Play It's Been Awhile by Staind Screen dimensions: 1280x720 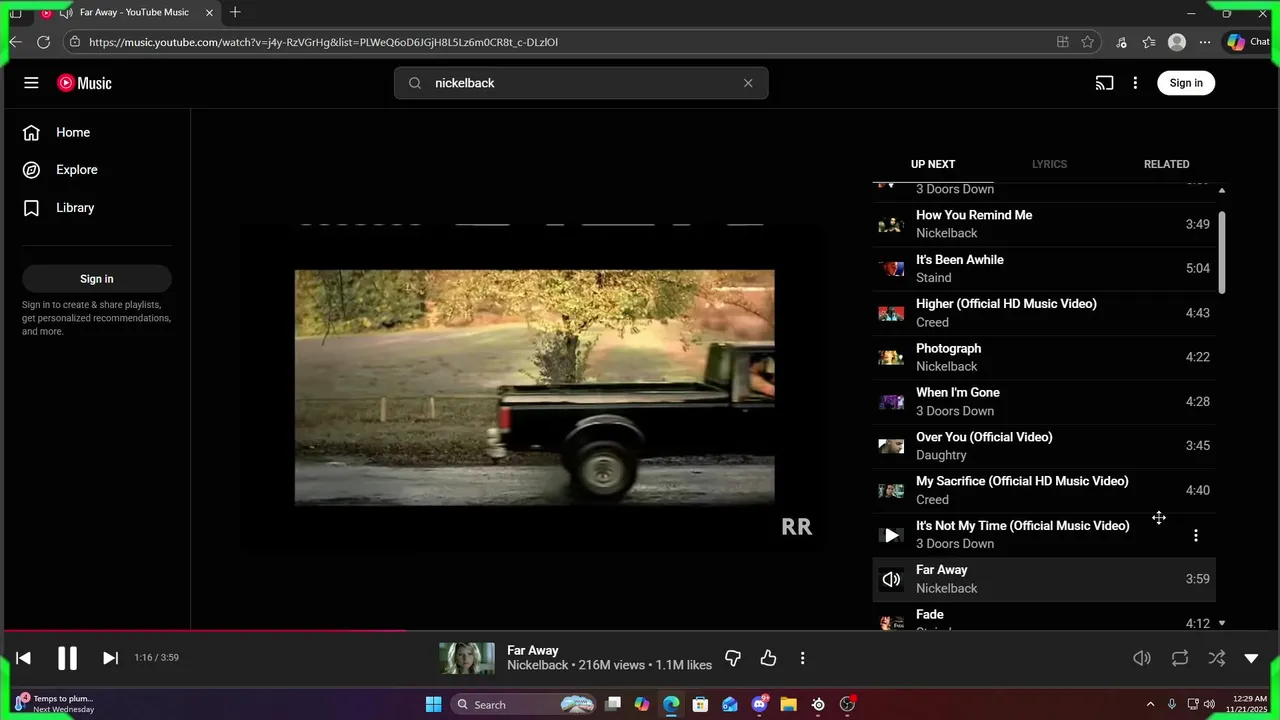tap(1044, 268)
